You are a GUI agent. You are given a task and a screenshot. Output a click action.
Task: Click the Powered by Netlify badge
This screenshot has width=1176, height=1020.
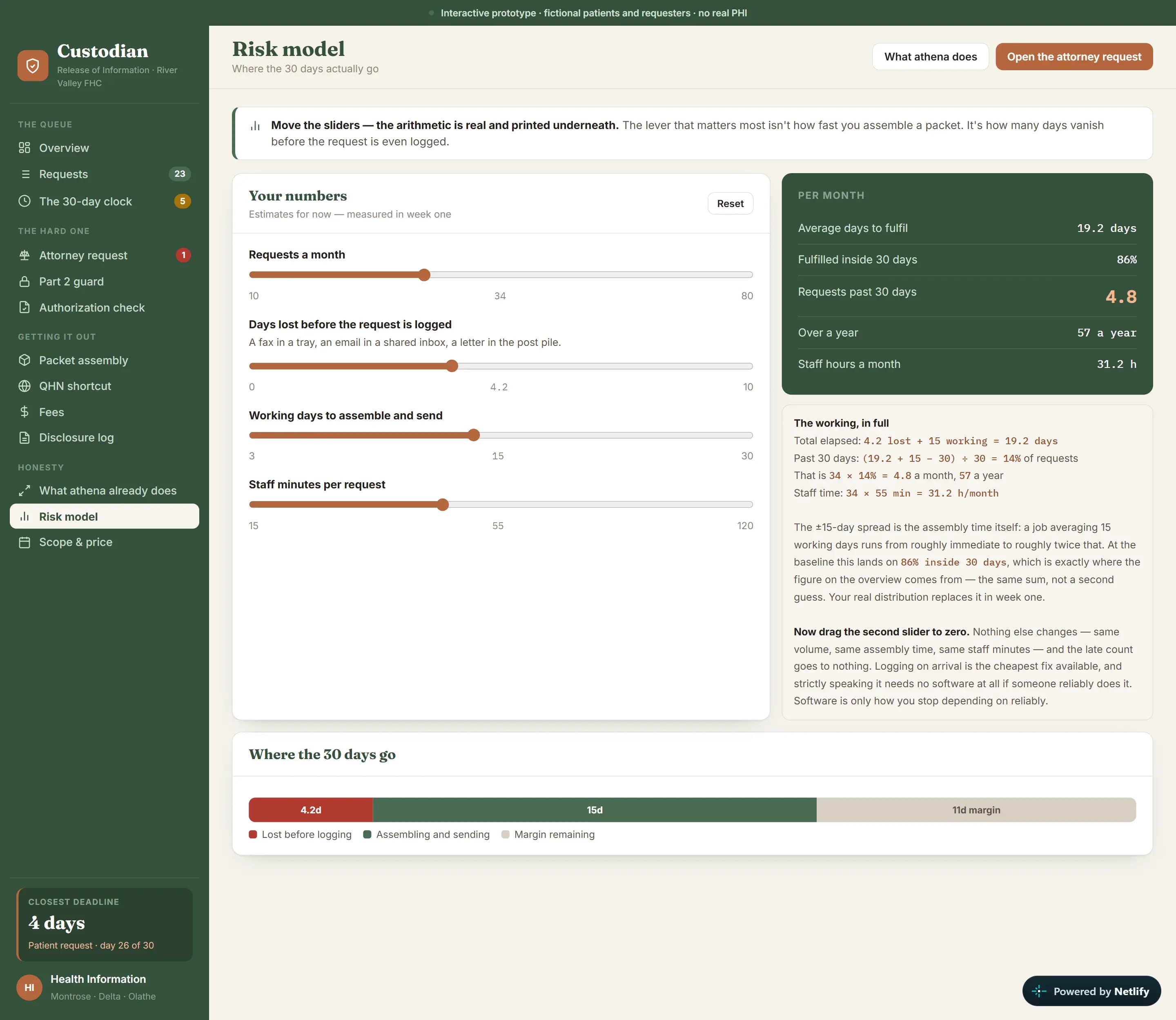click(x=1091, y=991)
